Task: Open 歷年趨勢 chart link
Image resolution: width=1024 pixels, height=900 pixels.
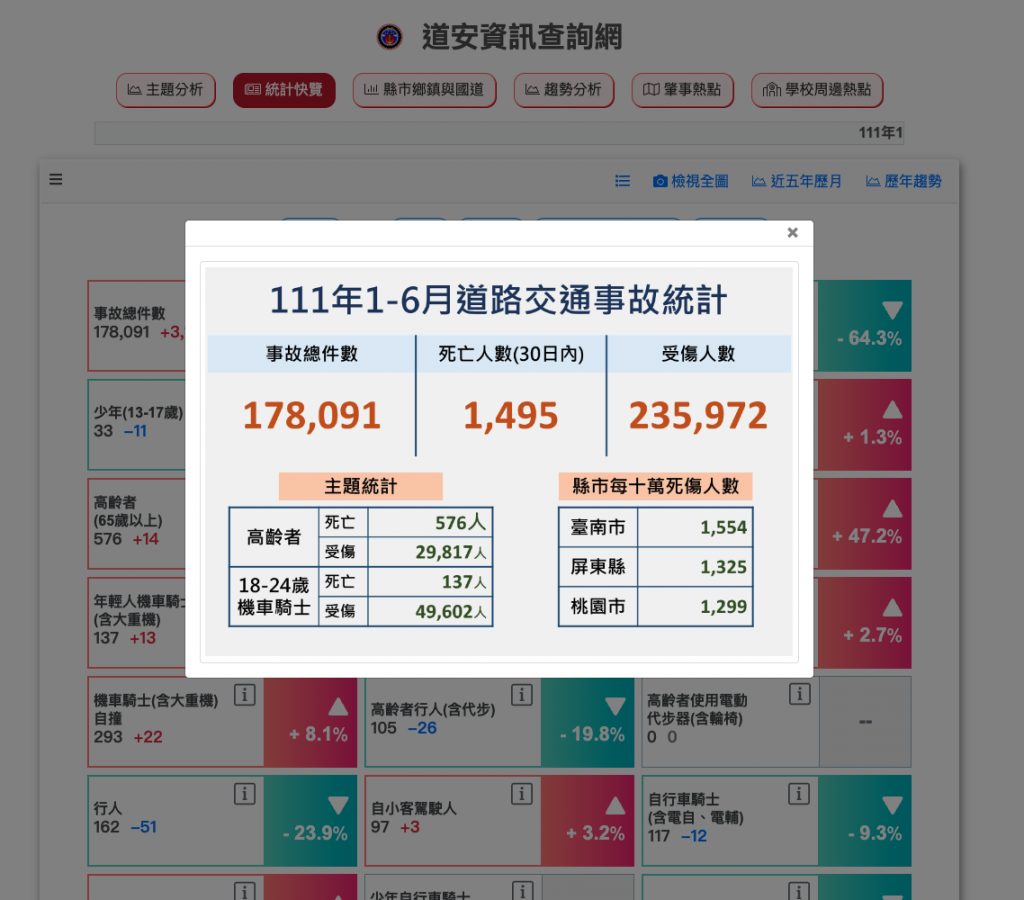Action: coord(904,181)
